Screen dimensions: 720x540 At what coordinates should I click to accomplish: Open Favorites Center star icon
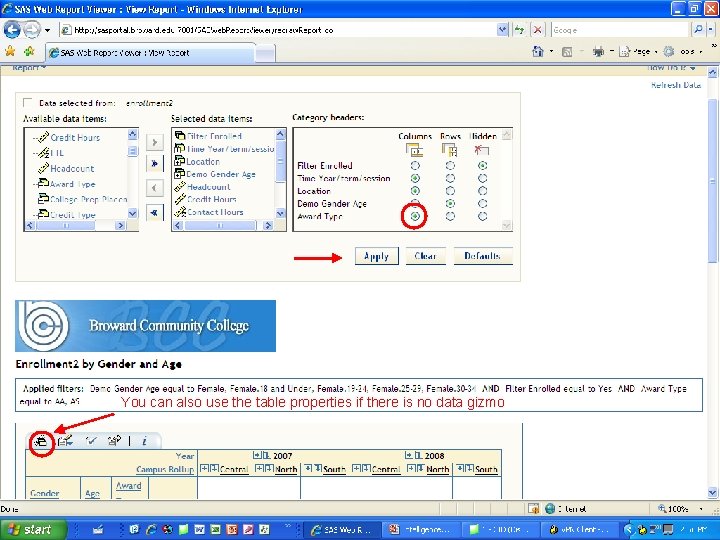(10, 51)
